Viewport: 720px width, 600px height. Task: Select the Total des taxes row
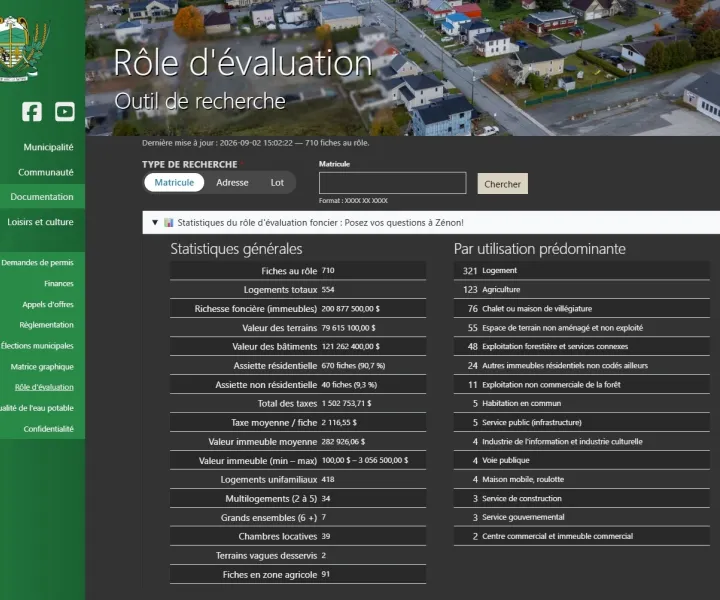coord(298,404)
